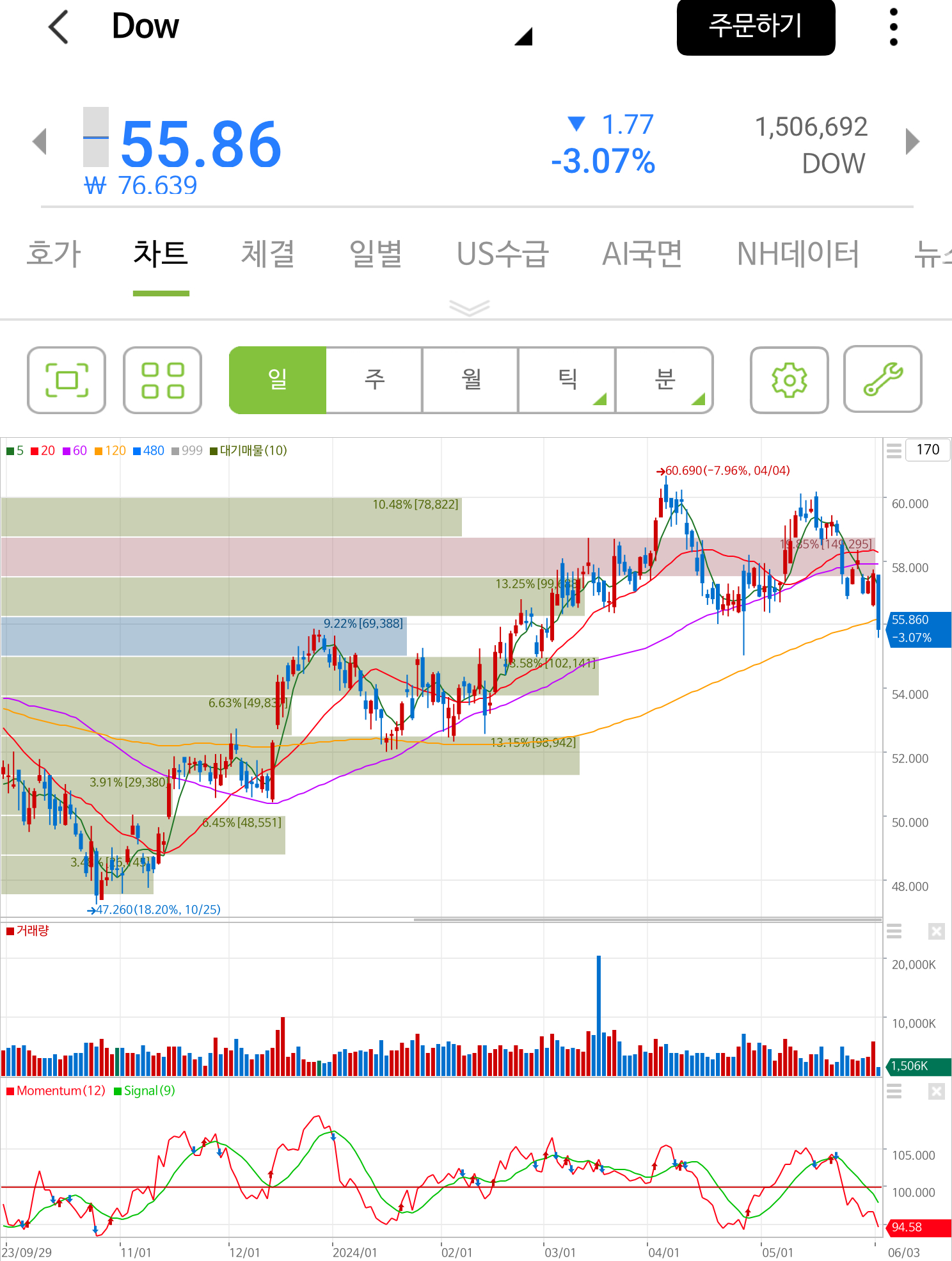Open the chart tools wrench icon
952x1261 pixels.
click(x=883, y=380)
